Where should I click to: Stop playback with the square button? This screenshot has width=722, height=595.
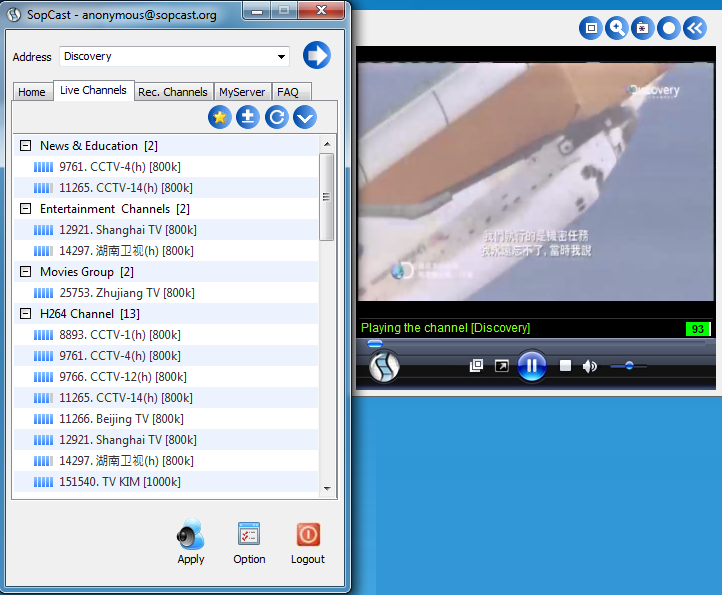point(565,366)
